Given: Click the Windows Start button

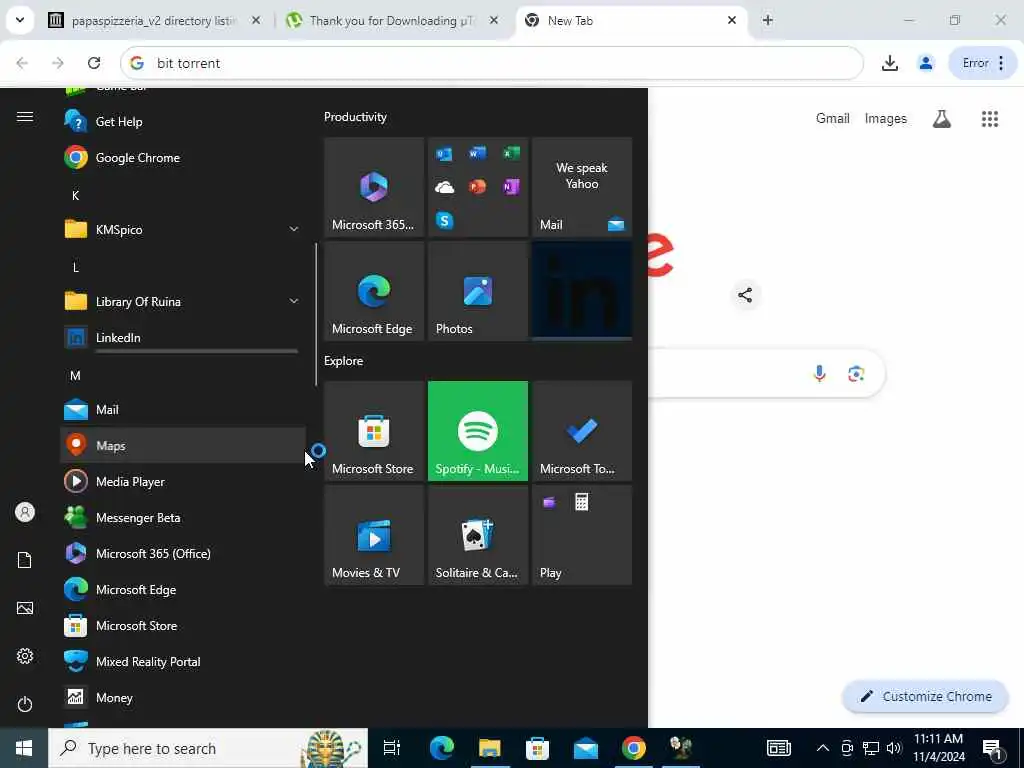Looking at the screenshot, I should click(x=24, y=748).
